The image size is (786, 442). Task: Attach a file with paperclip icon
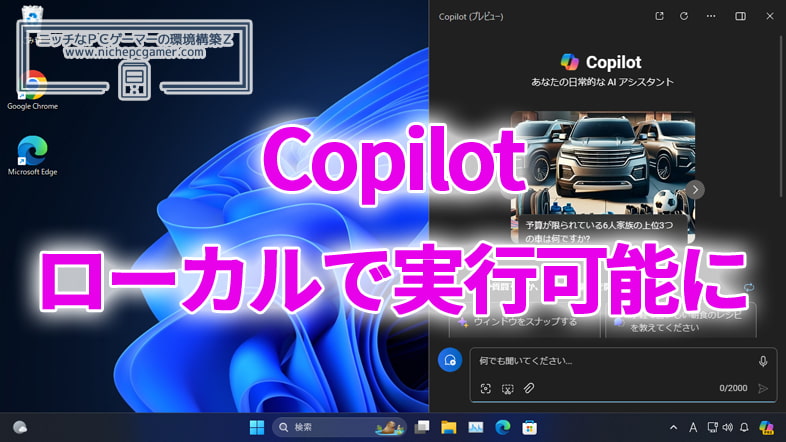[x=529, y=388]
